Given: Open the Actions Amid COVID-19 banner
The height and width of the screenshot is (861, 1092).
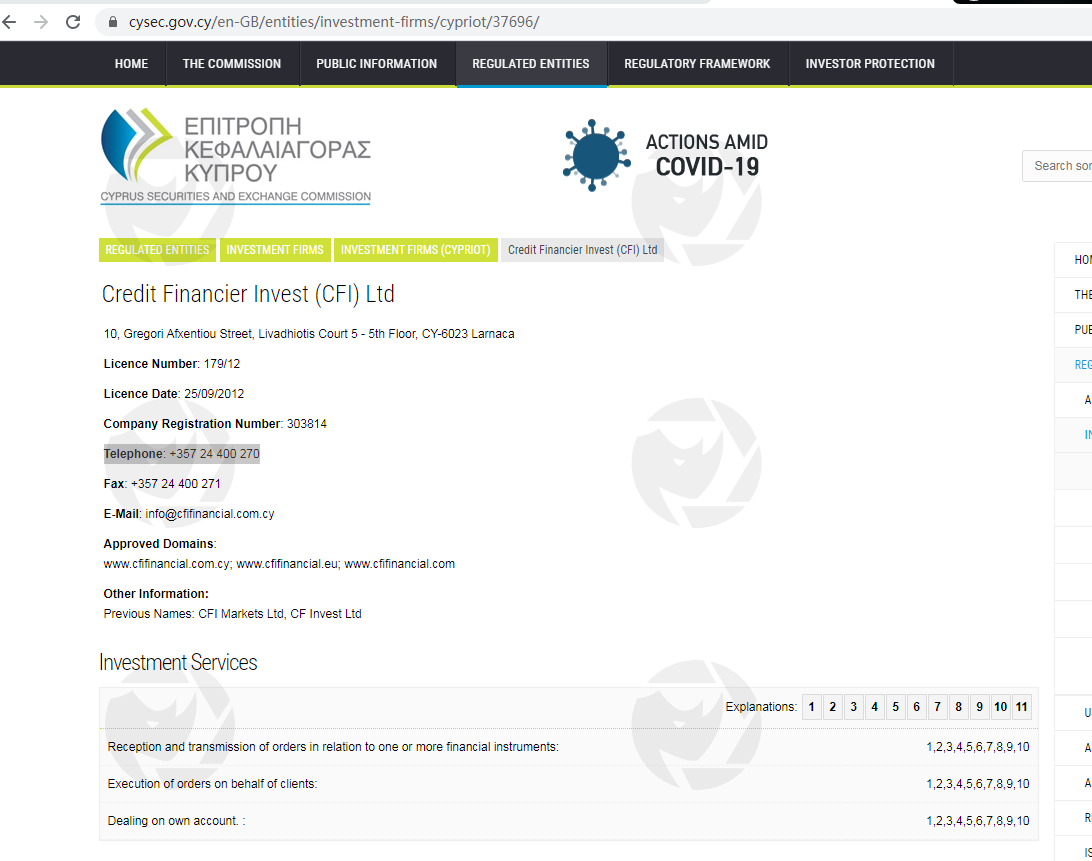Looking at the screenshot, I should click(666, 155).
